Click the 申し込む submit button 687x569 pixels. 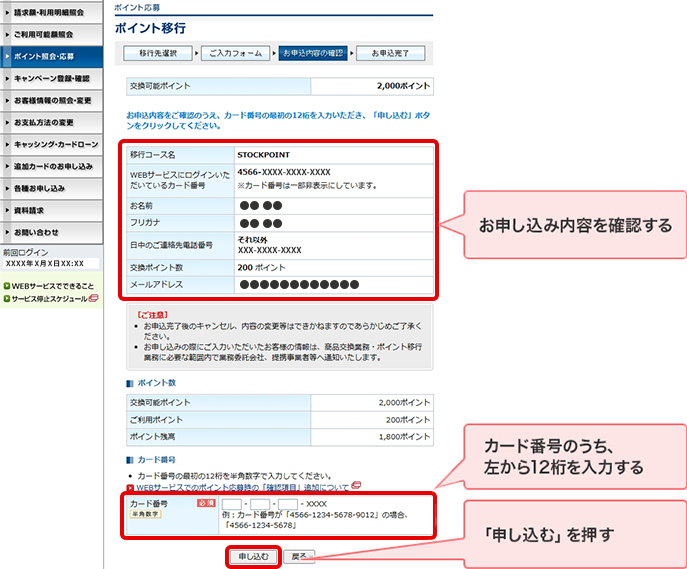[x=253, y=556]
